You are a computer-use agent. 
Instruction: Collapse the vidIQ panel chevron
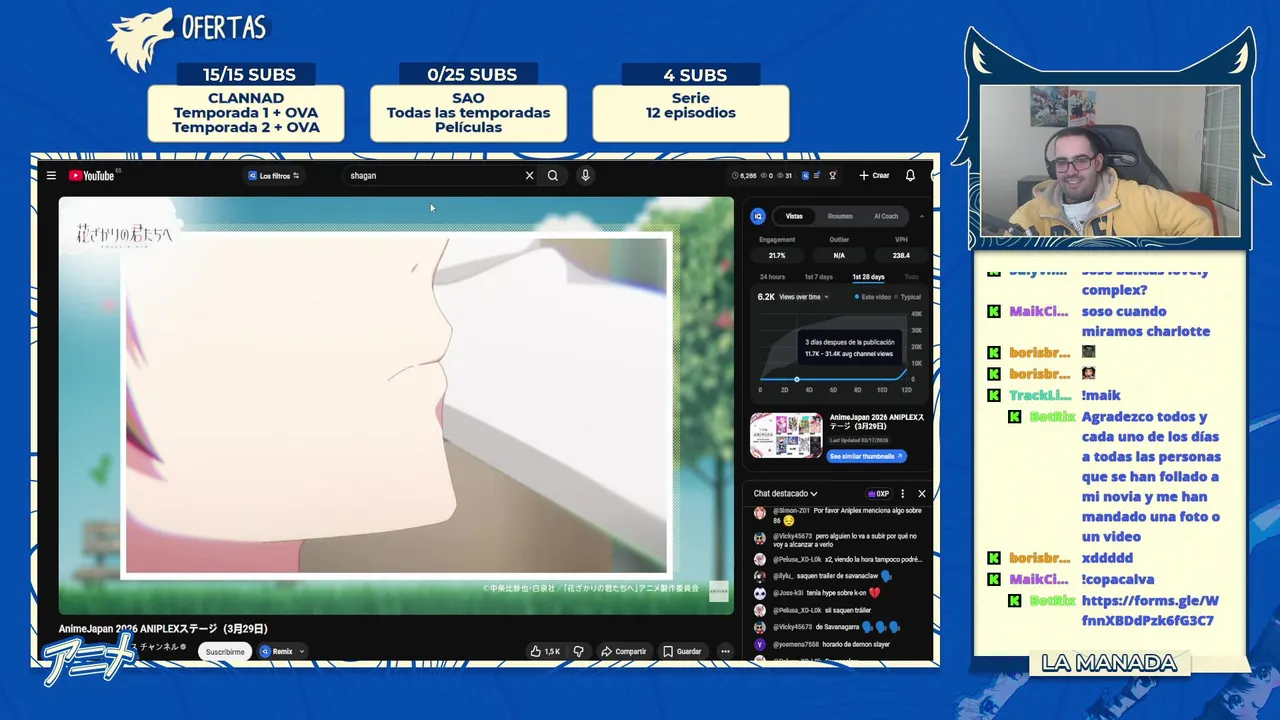pyautogui.click(x=921, y=216)
